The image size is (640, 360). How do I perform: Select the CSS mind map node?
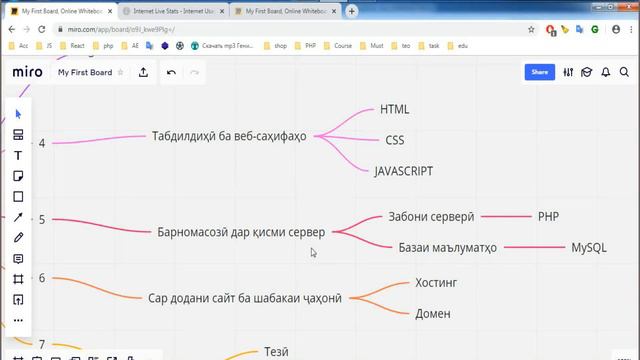click(395, 140)
